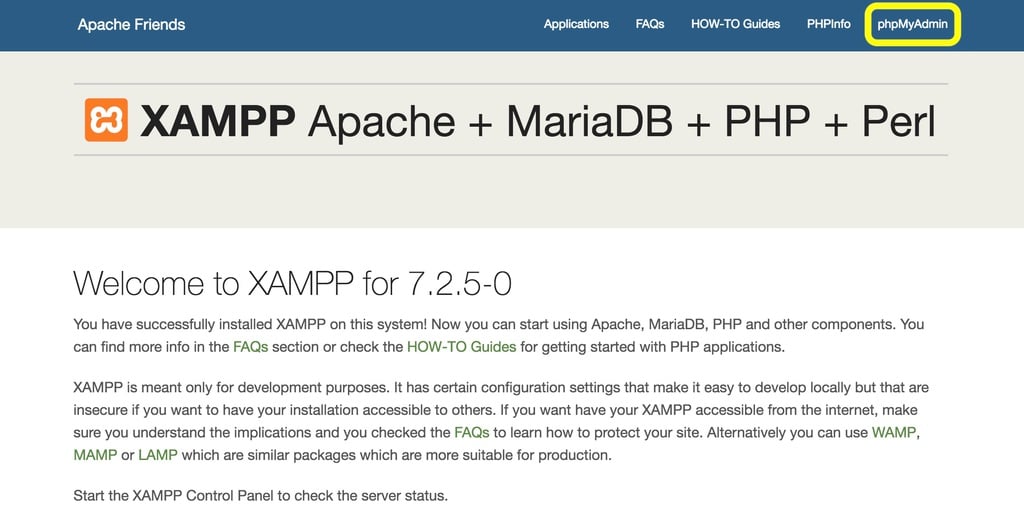This screenshot has width=1024, height=515.
Task: Go to FAQs in the top navigation bar
Action: pos(650,24)
